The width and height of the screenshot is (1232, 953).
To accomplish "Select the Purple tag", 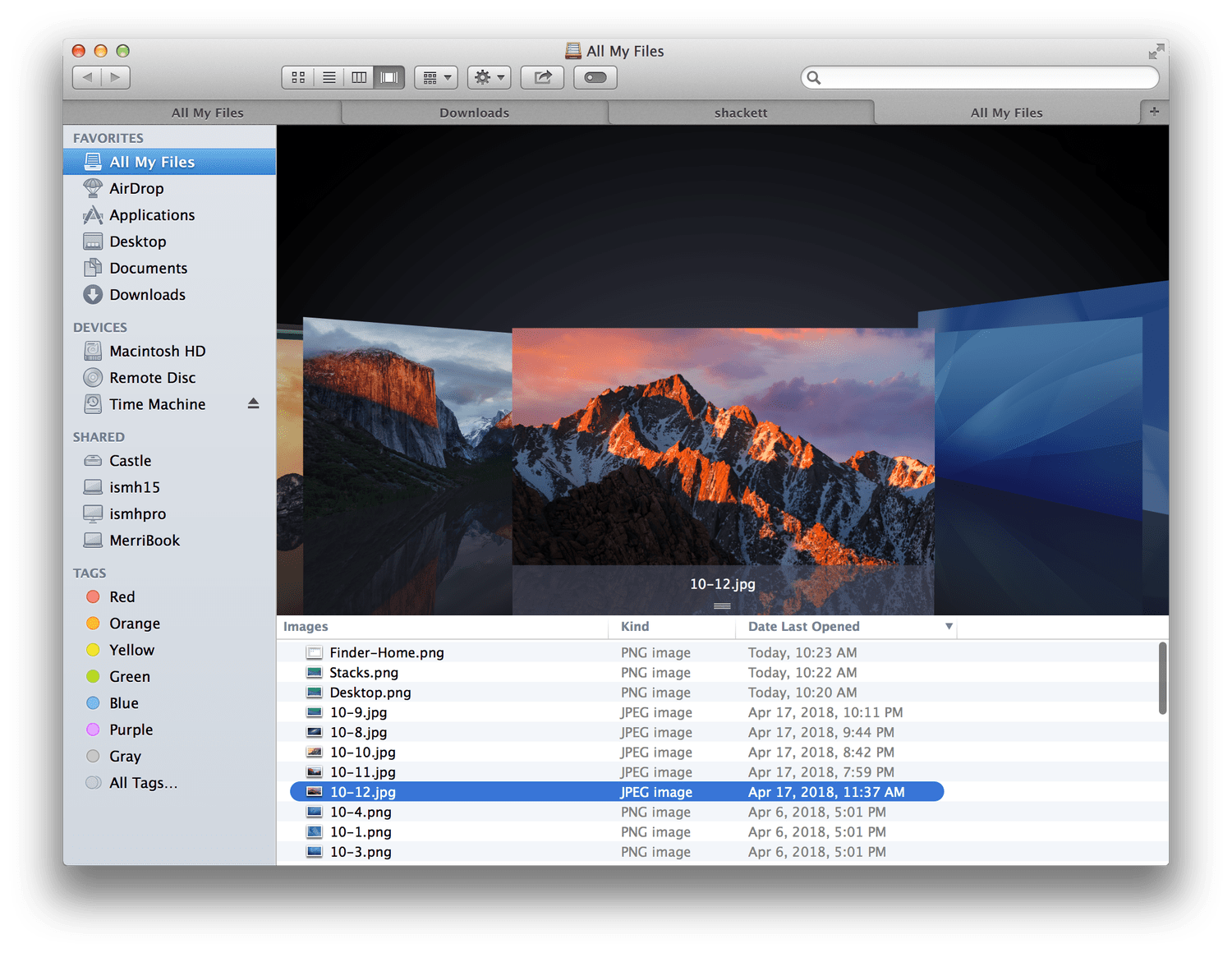I will tap(131, 730).
